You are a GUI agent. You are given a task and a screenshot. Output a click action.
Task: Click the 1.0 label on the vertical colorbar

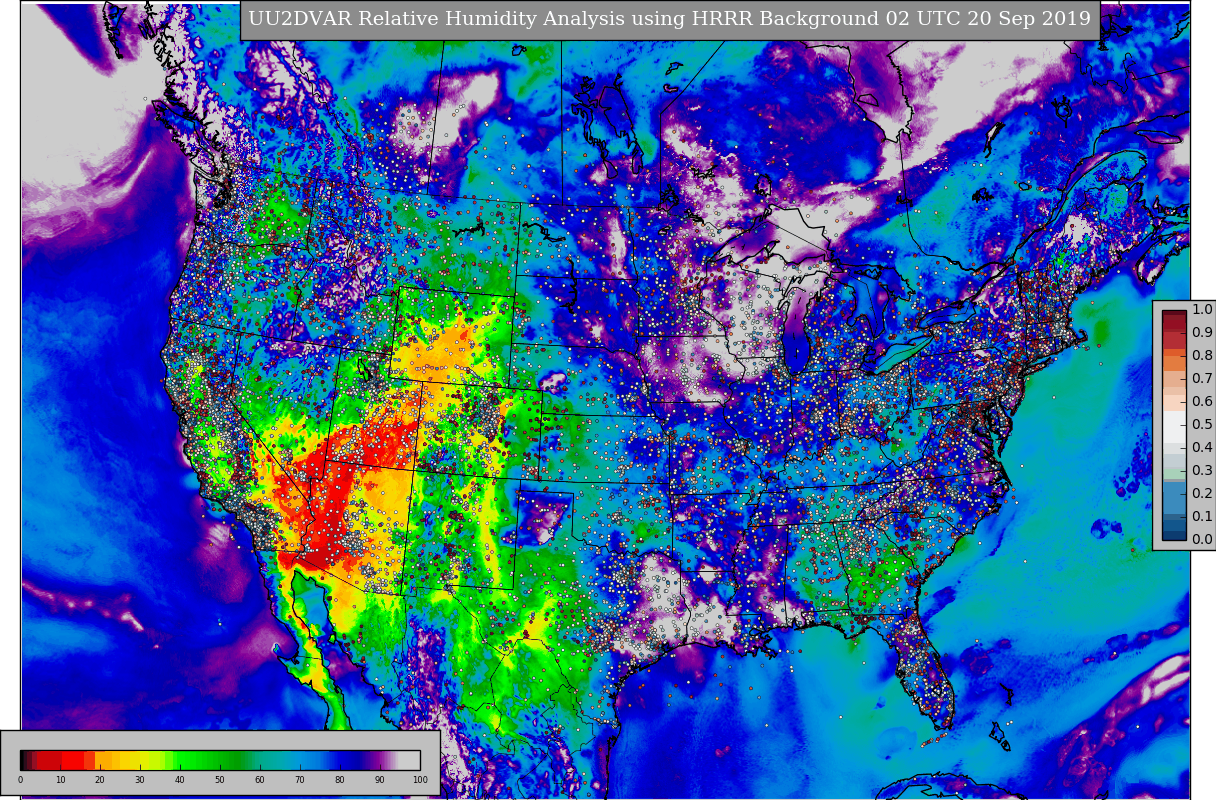[1202, 309]
